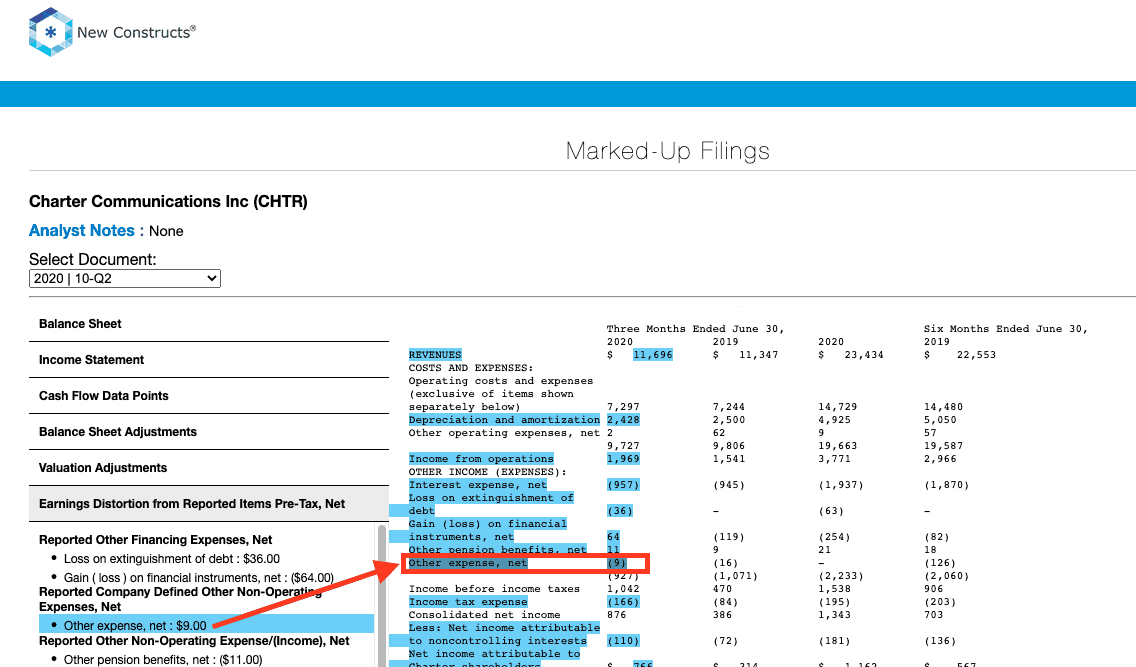This screenshot has height=667, width=1136.
Task: Open Valuation Adjustments section
Action: 209,468
